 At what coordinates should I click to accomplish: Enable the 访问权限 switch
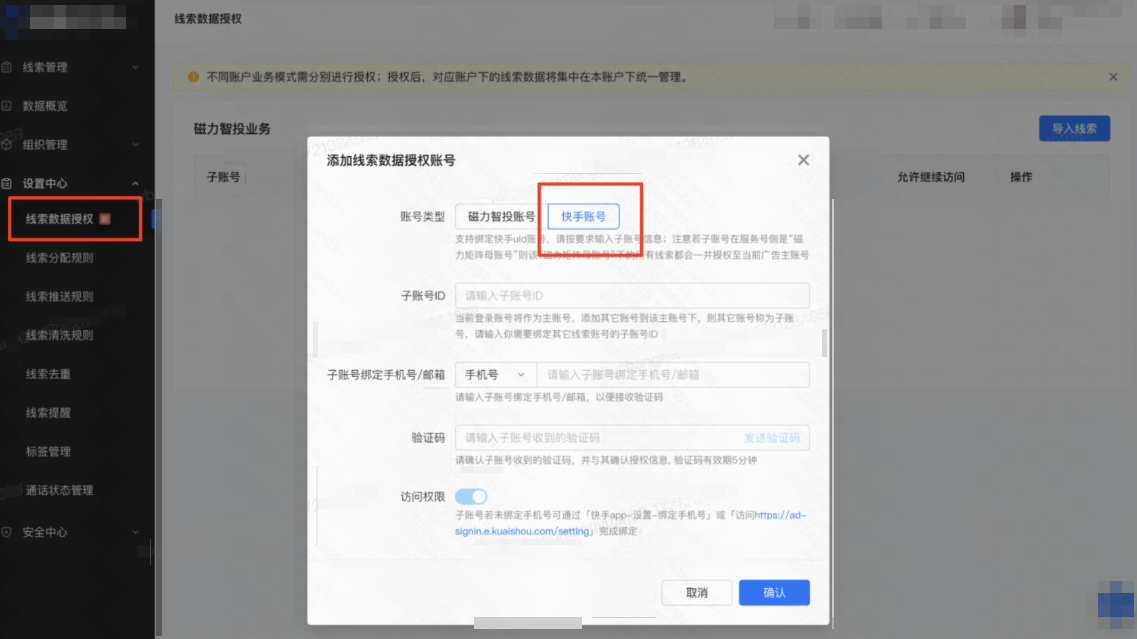pos(470,496)
